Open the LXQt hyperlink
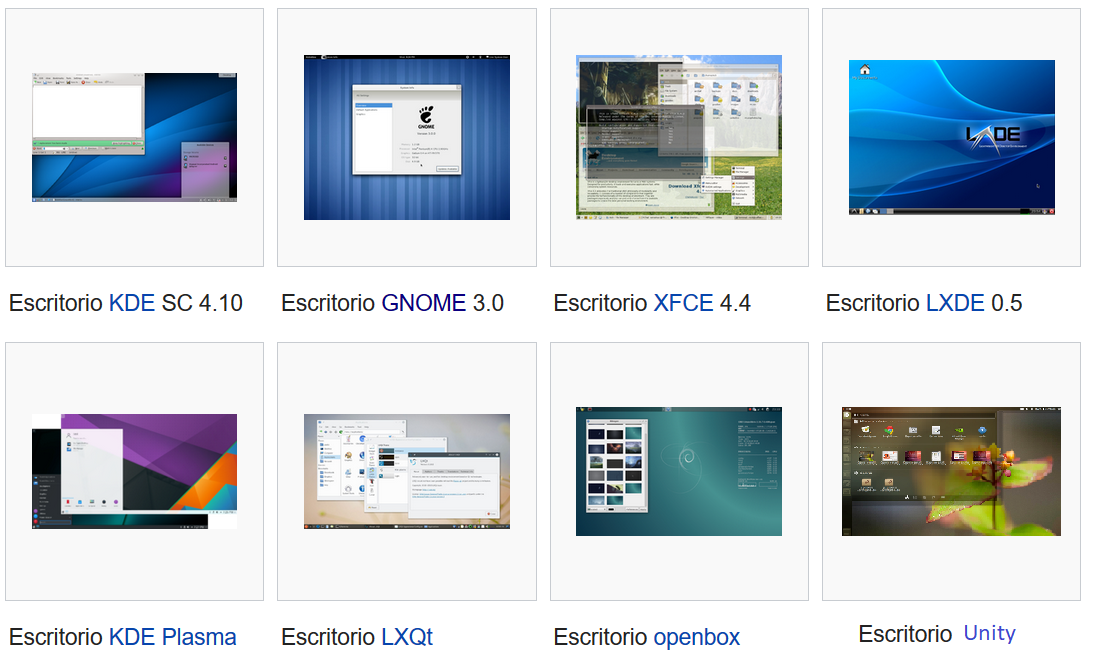The image size is (1108, 659). pos(406,637)
